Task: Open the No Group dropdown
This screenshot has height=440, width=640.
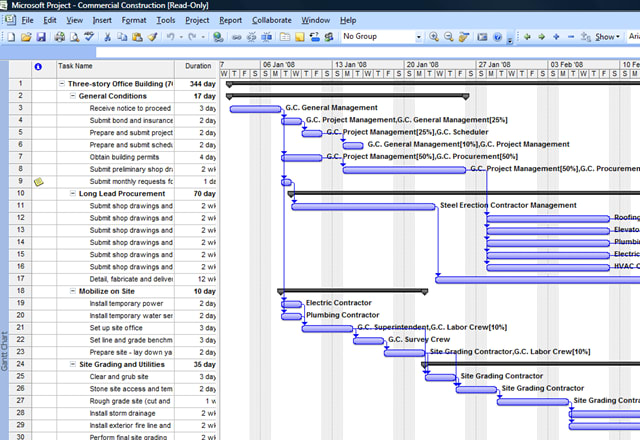Action: click(x=418, y=37)
